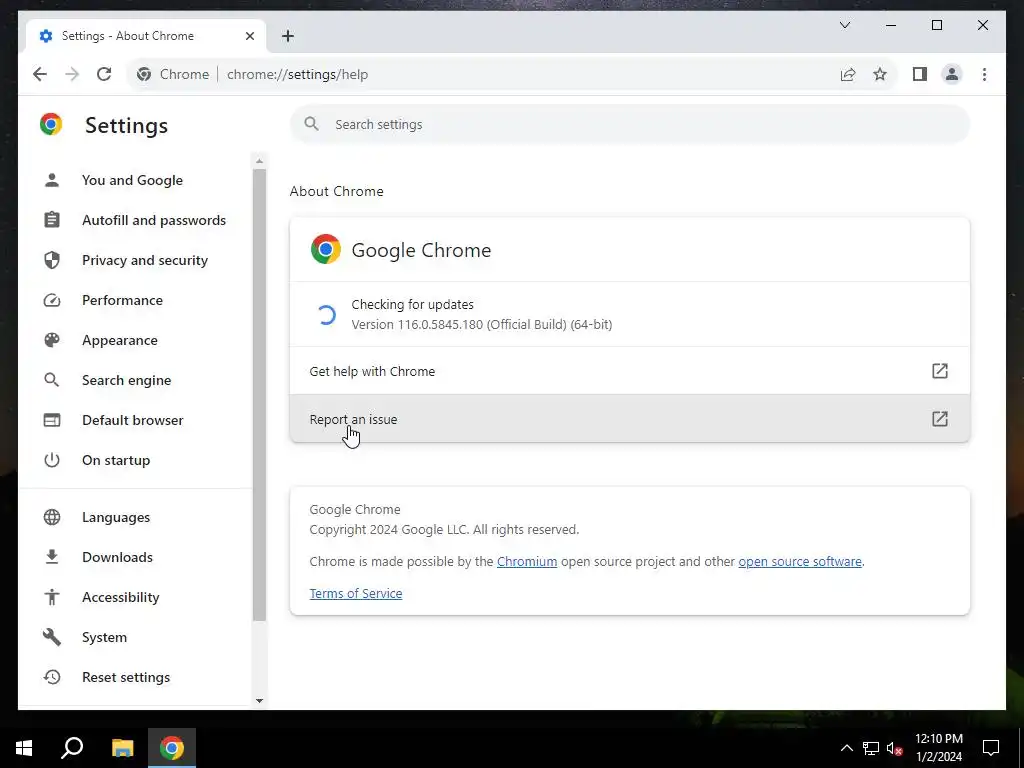Click the sidebar scrollbar thumb

259,395
